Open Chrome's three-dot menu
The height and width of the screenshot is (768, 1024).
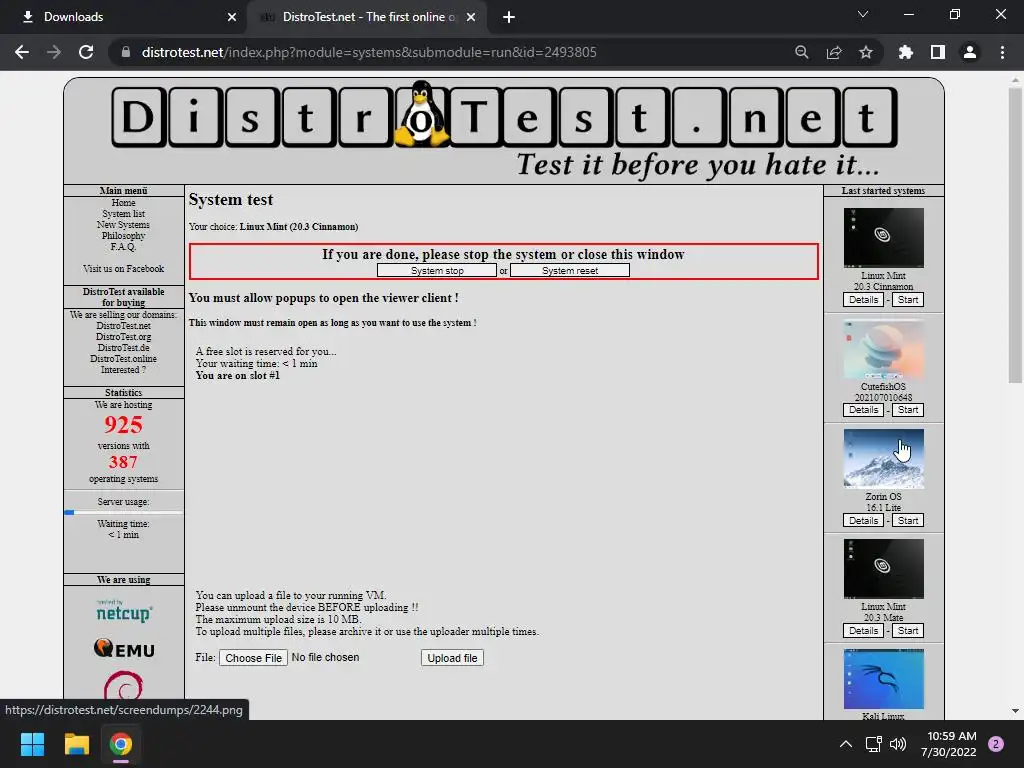click(1002, 52)
